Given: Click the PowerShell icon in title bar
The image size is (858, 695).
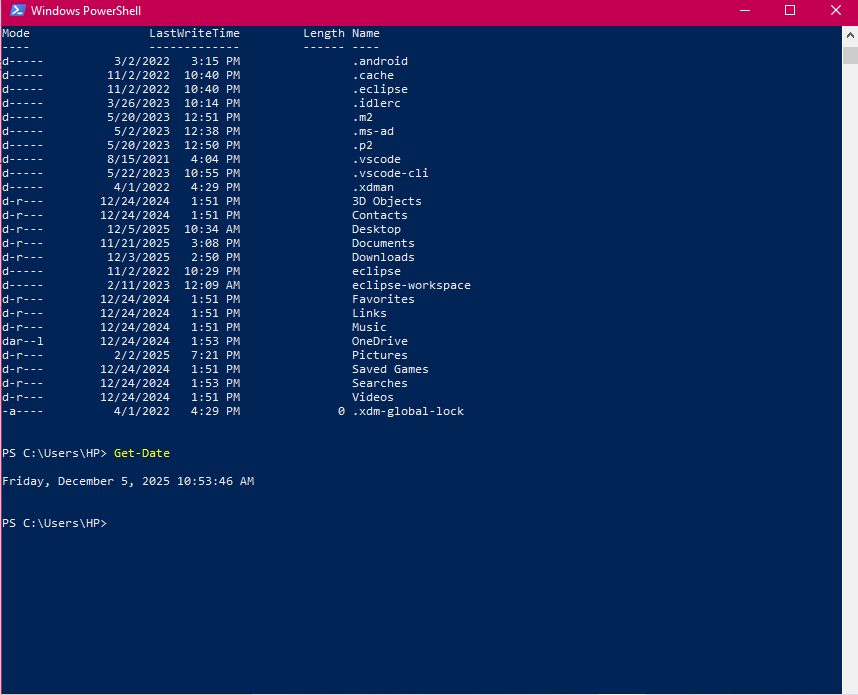Looking at the screenshot, I should [17, 11].
